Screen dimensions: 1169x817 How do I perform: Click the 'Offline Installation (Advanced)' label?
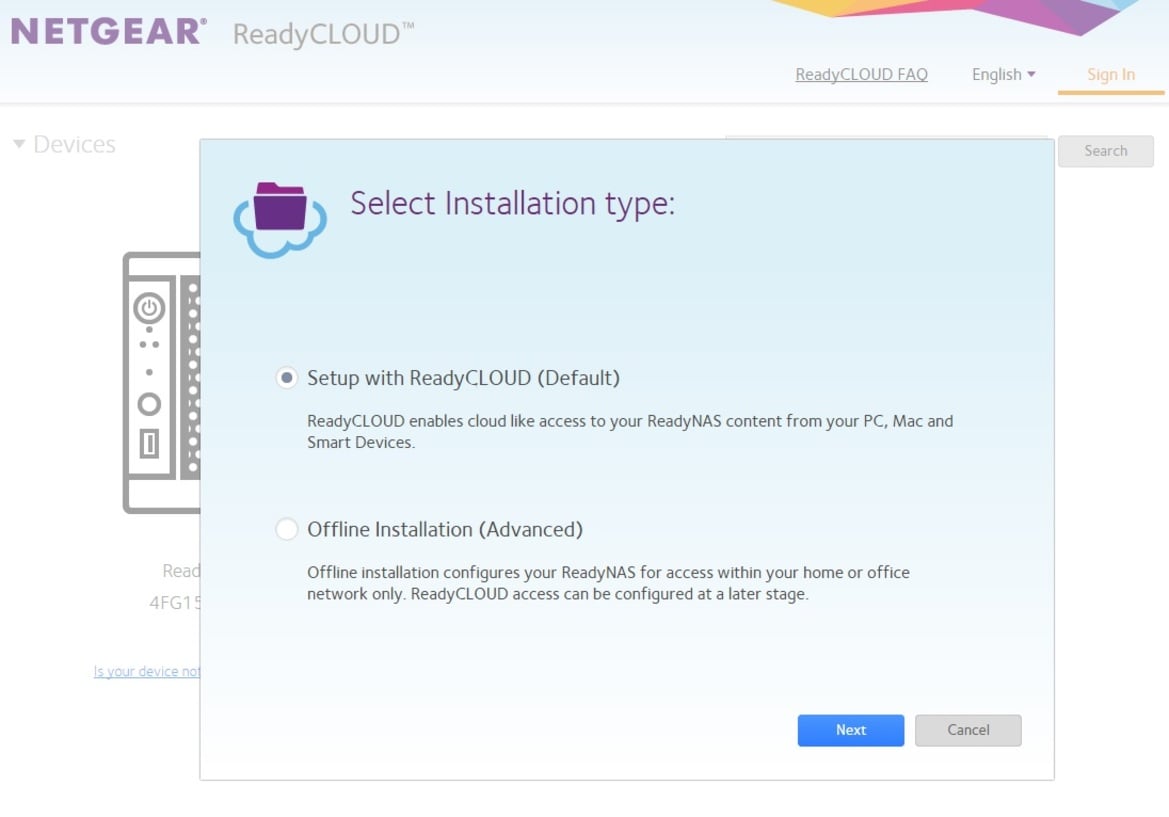click(x=445, y=529)
